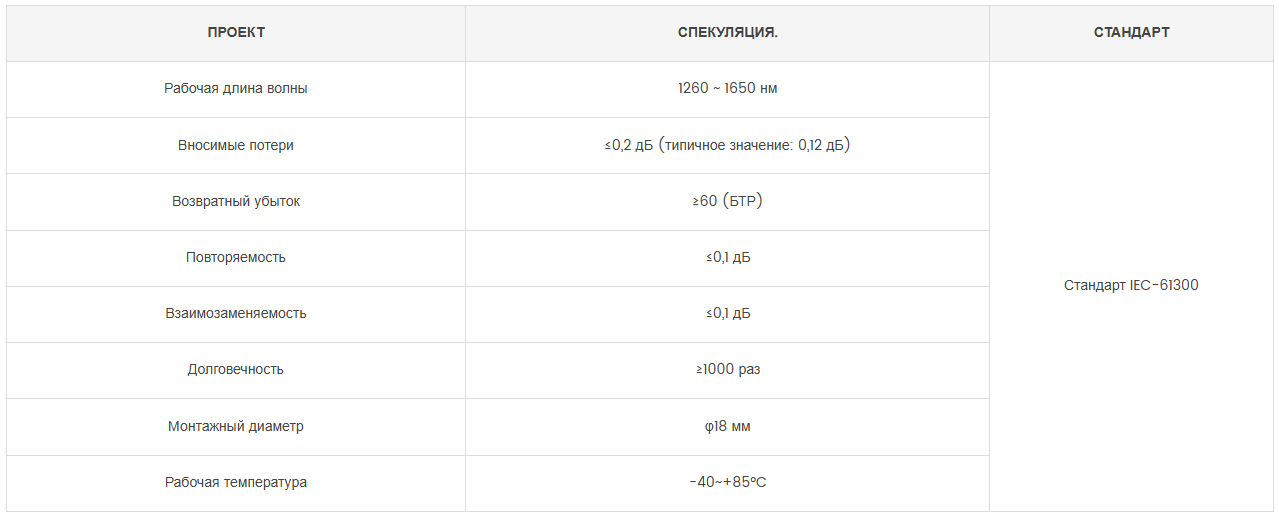Click the ≤0,1 дБ value for Повторяемость
The width and height of the screenshot is (1279, 521).
tap(727, 257)
